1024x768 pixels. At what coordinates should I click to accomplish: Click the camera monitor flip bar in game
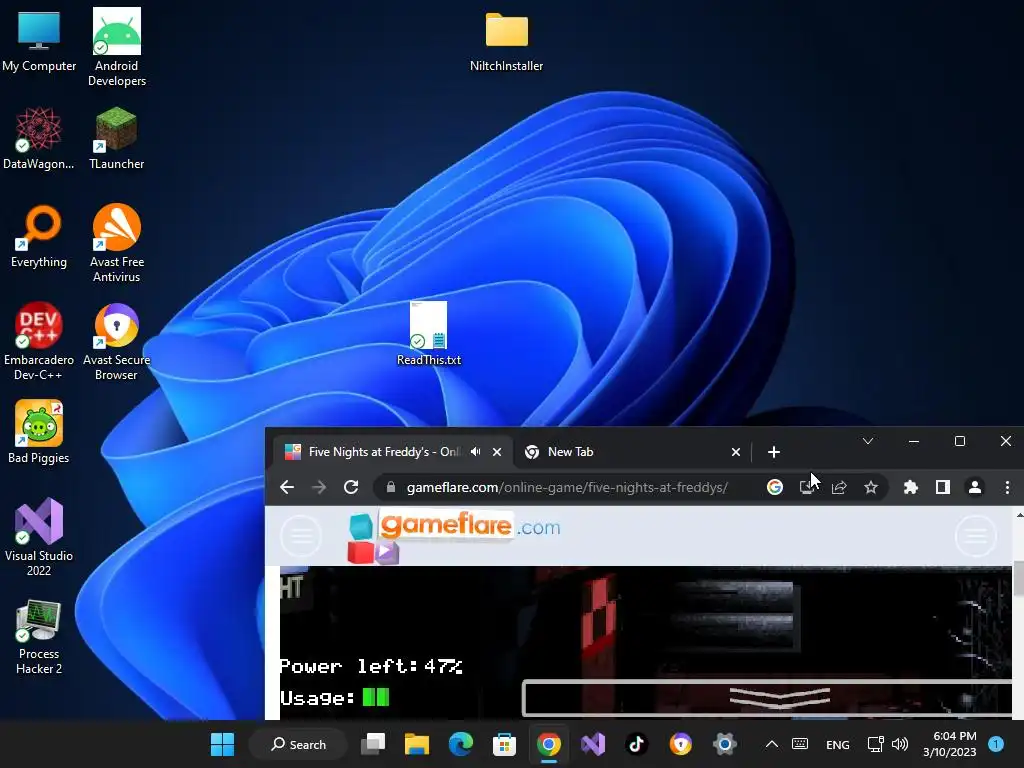pyautogui.click(x=768, y=697)
